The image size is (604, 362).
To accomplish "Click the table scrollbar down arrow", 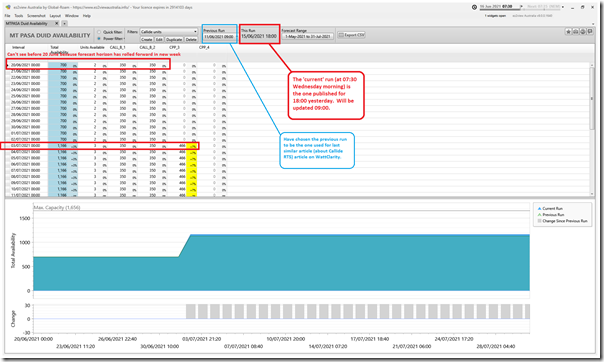I will click(592, 194).
